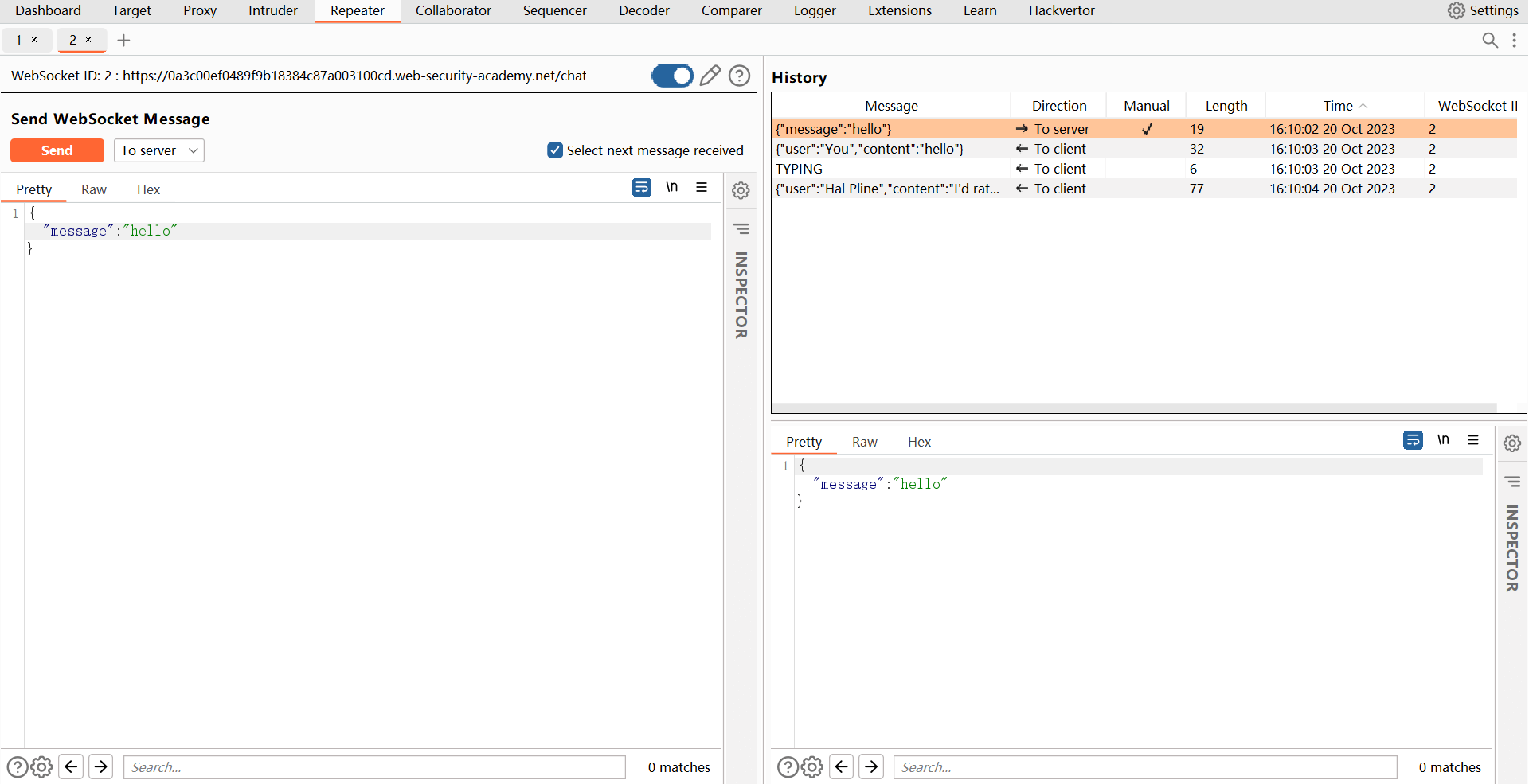Show non-printable characters in the request editor
1529x784 pixels.
coord(672,188)
